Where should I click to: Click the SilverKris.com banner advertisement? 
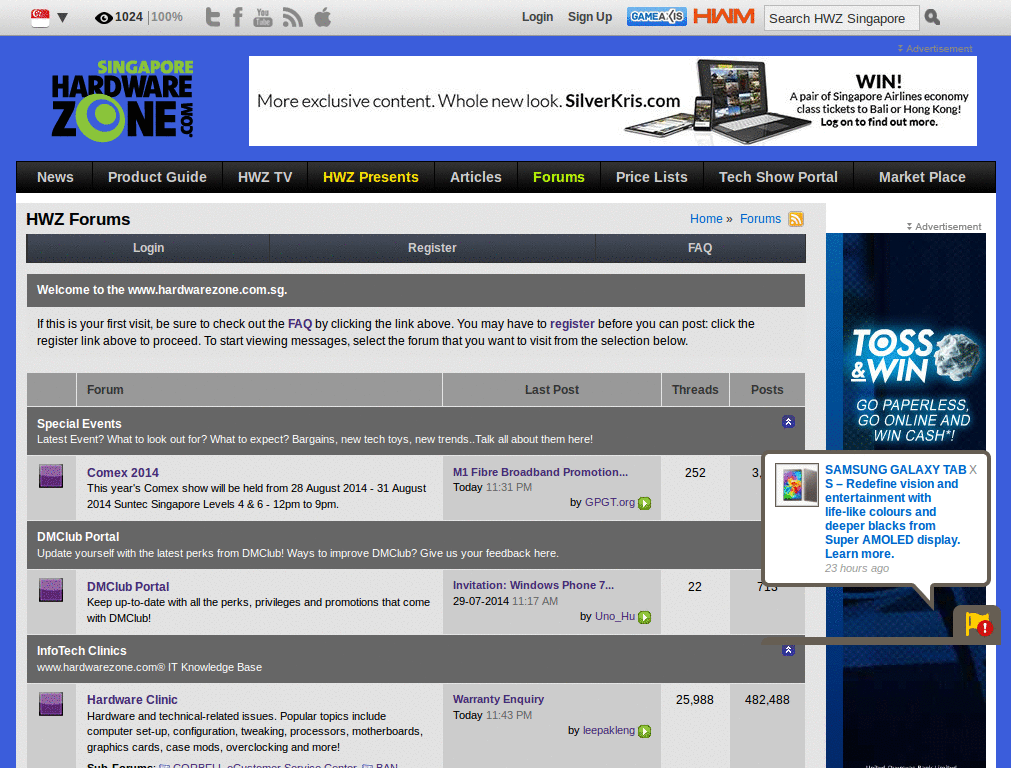click(x=613, y=101)
